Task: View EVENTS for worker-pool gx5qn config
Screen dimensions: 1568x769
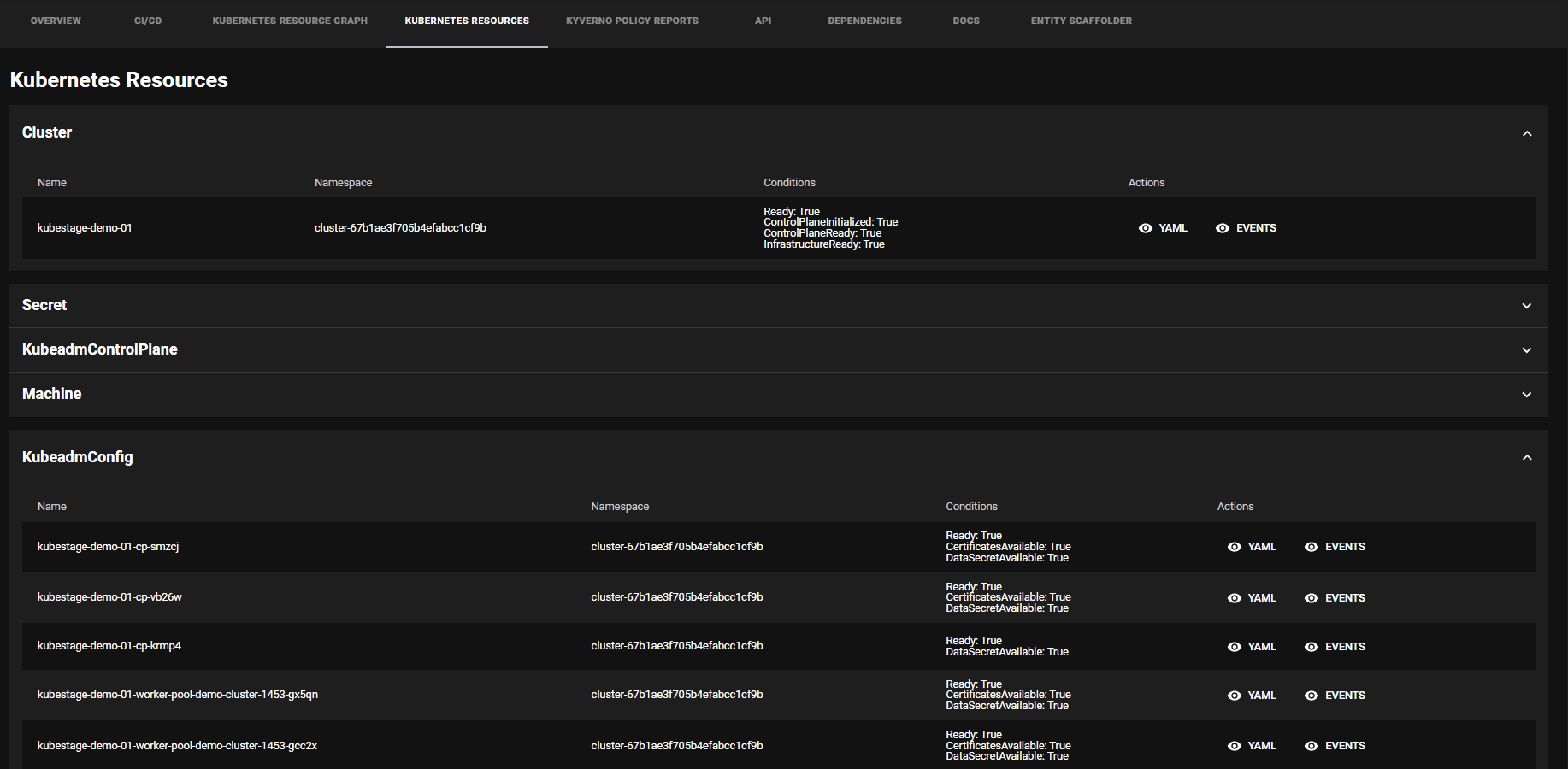Action: click(x=1335, y=696)
